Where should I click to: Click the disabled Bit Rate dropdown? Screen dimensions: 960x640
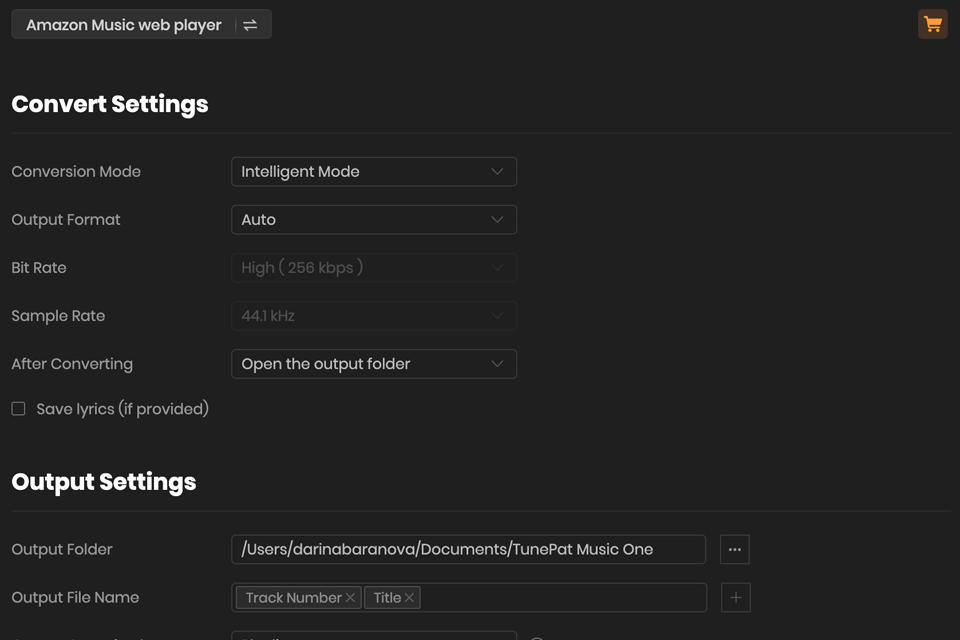click(373, 268)
